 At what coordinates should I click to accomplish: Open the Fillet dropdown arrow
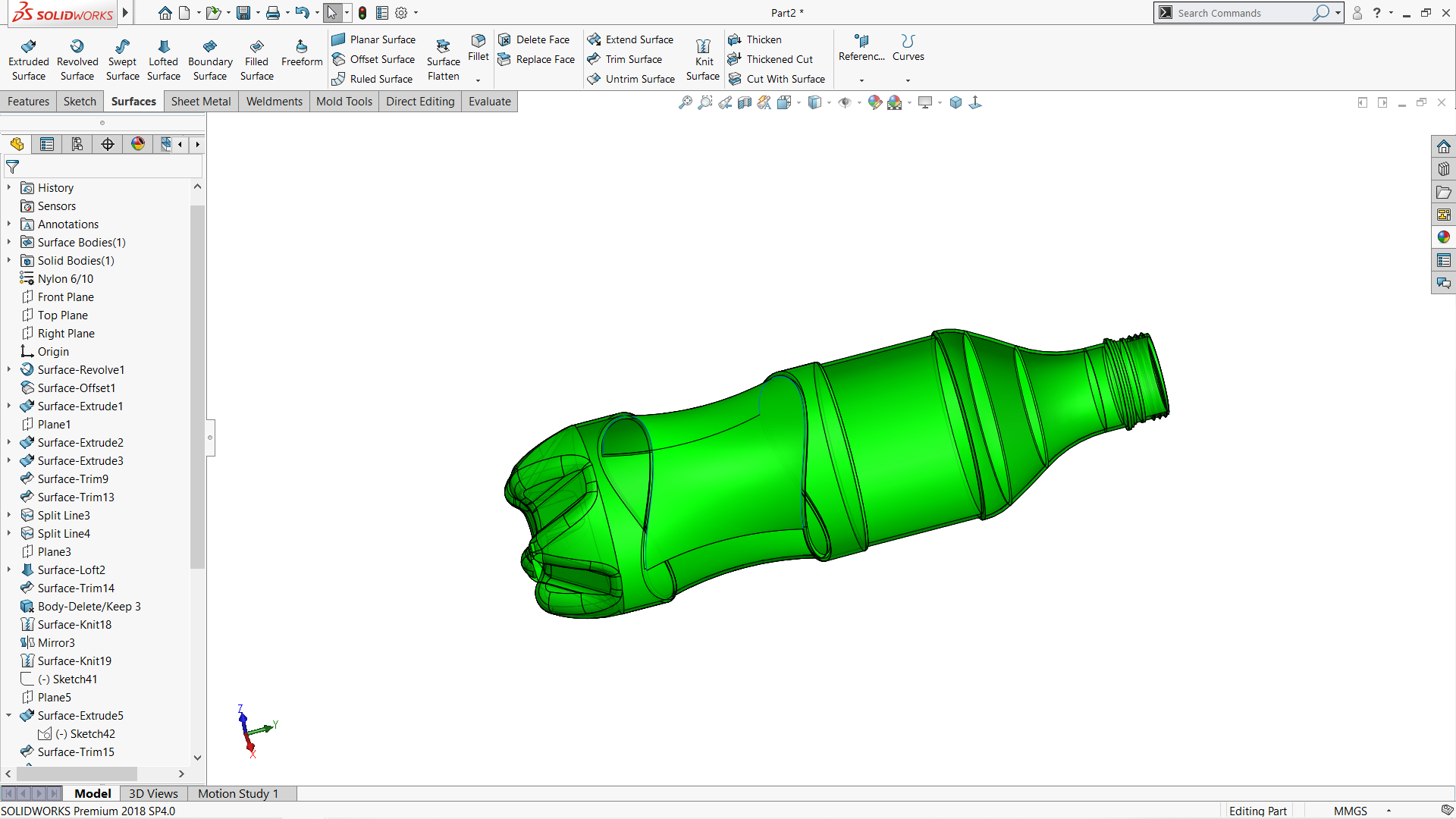(x=478, y=80)
